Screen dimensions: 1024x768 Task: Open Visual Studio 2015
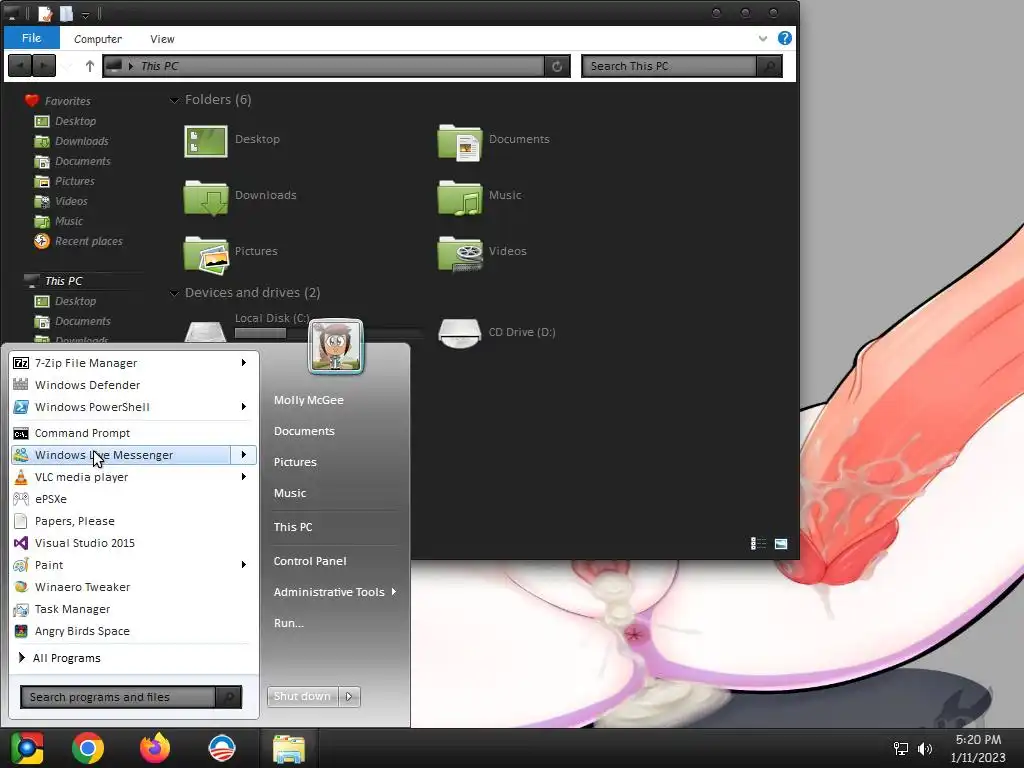point(133,543)
